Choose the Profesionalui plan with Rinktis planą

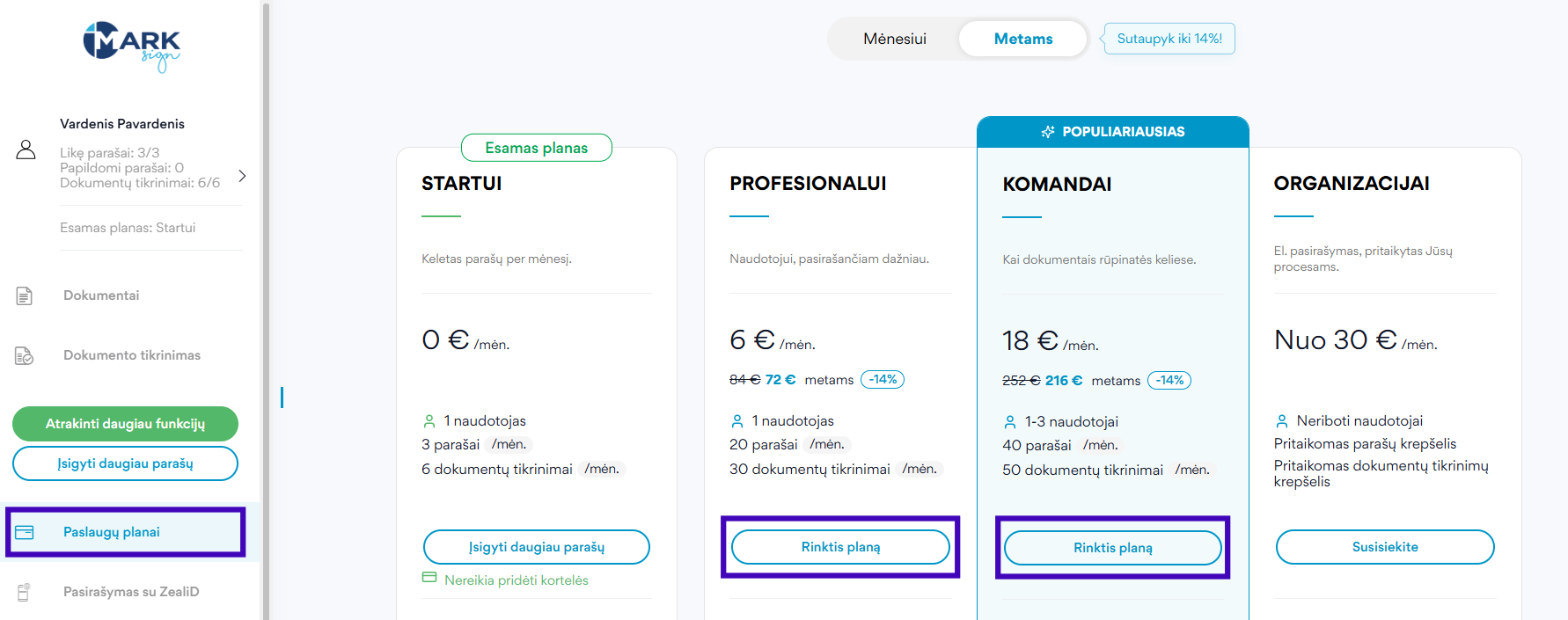[840, 547]
